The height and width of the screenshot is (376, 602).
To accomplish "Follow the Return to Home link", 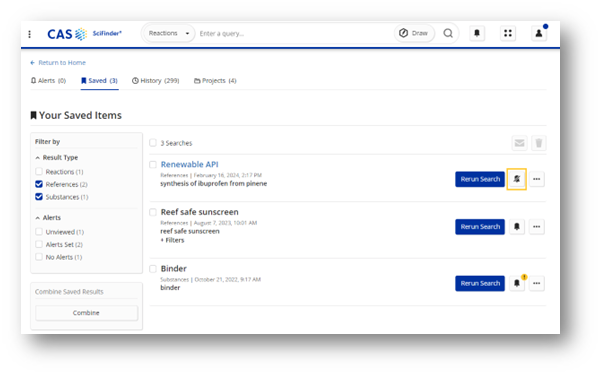I will coord(58,63).
